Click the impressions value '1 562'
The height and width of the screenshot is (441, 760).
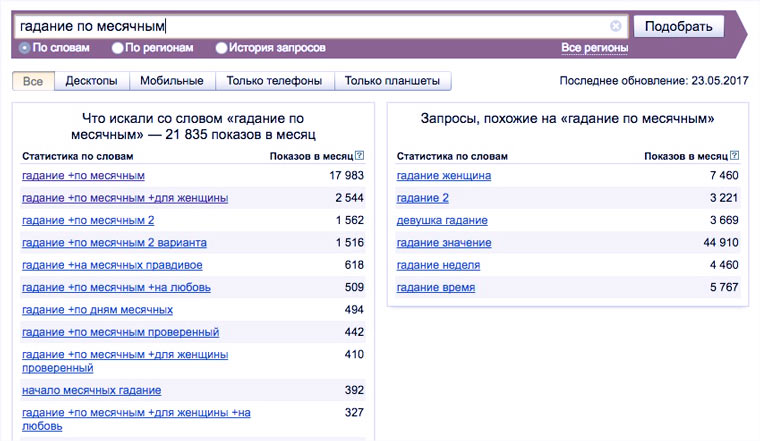pyautogui.click(x=350, y=220)
